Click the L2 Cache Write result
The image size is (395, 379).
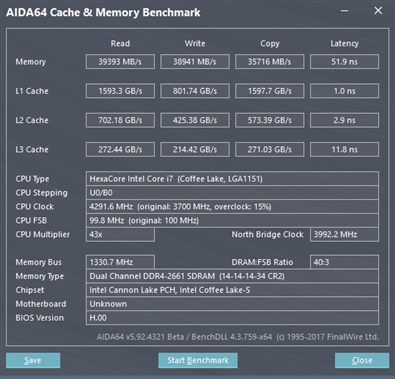pyautogui.click(x=195, y=120)
